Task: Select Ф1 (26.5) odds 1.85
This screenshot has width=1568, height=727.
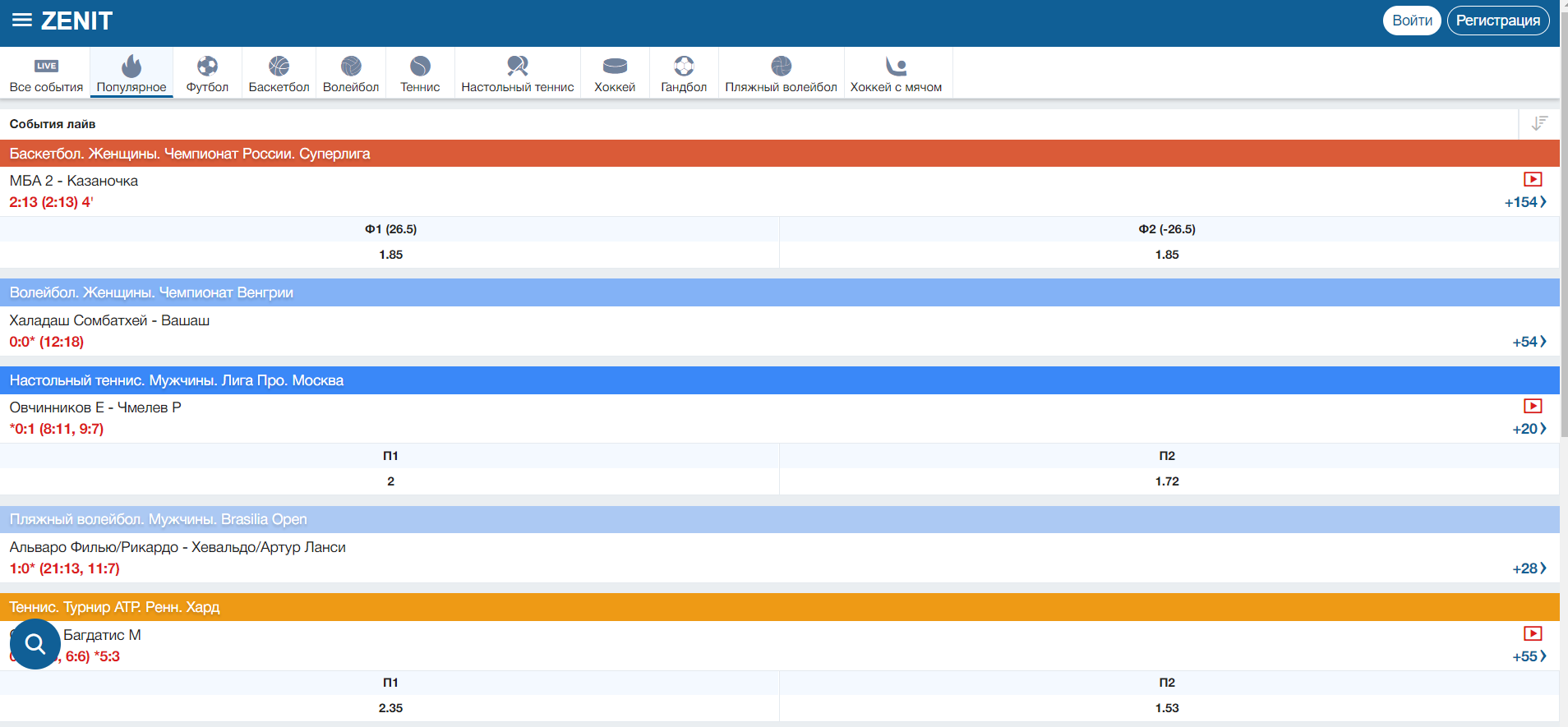Action: coord(390,255)
